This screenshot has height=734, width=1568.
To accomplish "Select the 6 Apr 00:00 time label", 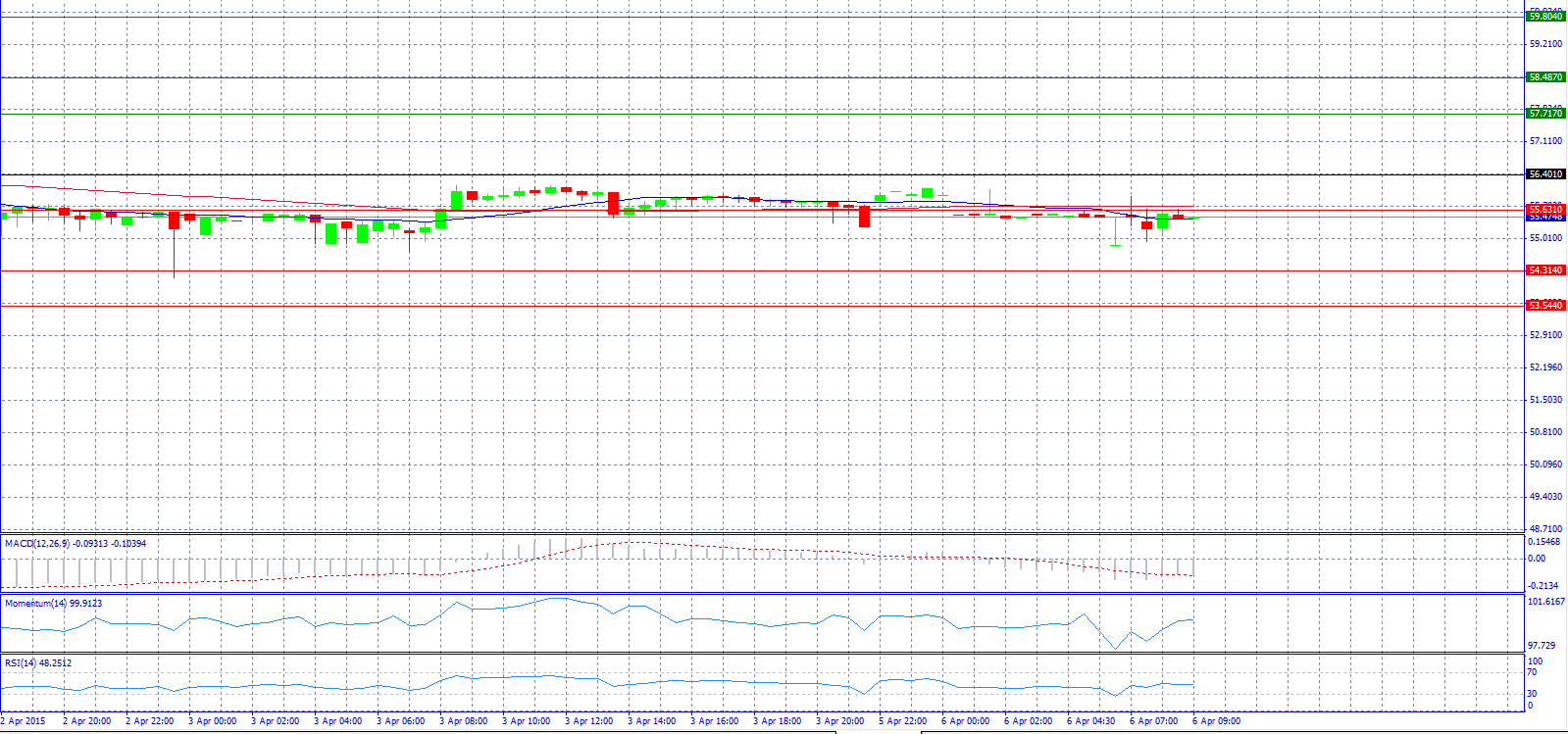I will tap(966, 721).
